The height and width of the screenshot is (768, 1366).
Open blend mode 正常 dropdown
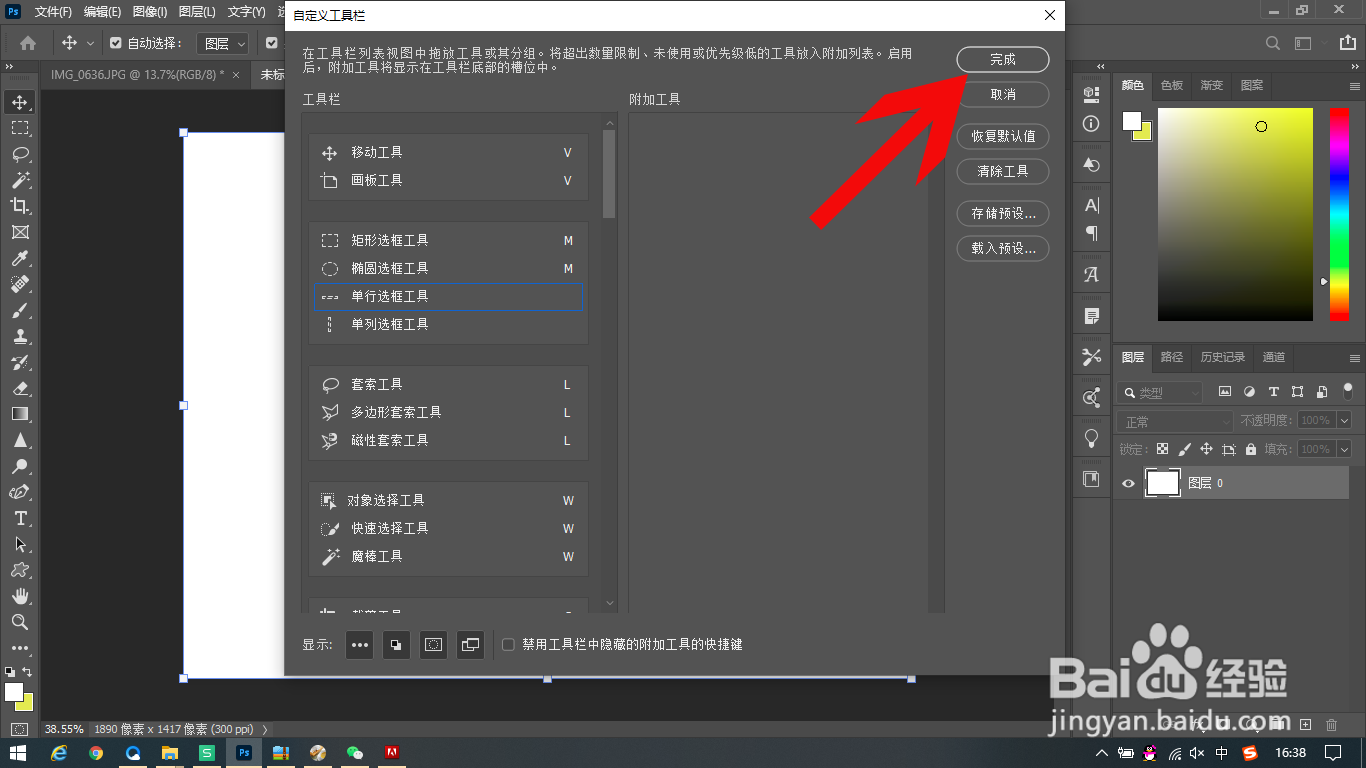[x=1175, y=421]
